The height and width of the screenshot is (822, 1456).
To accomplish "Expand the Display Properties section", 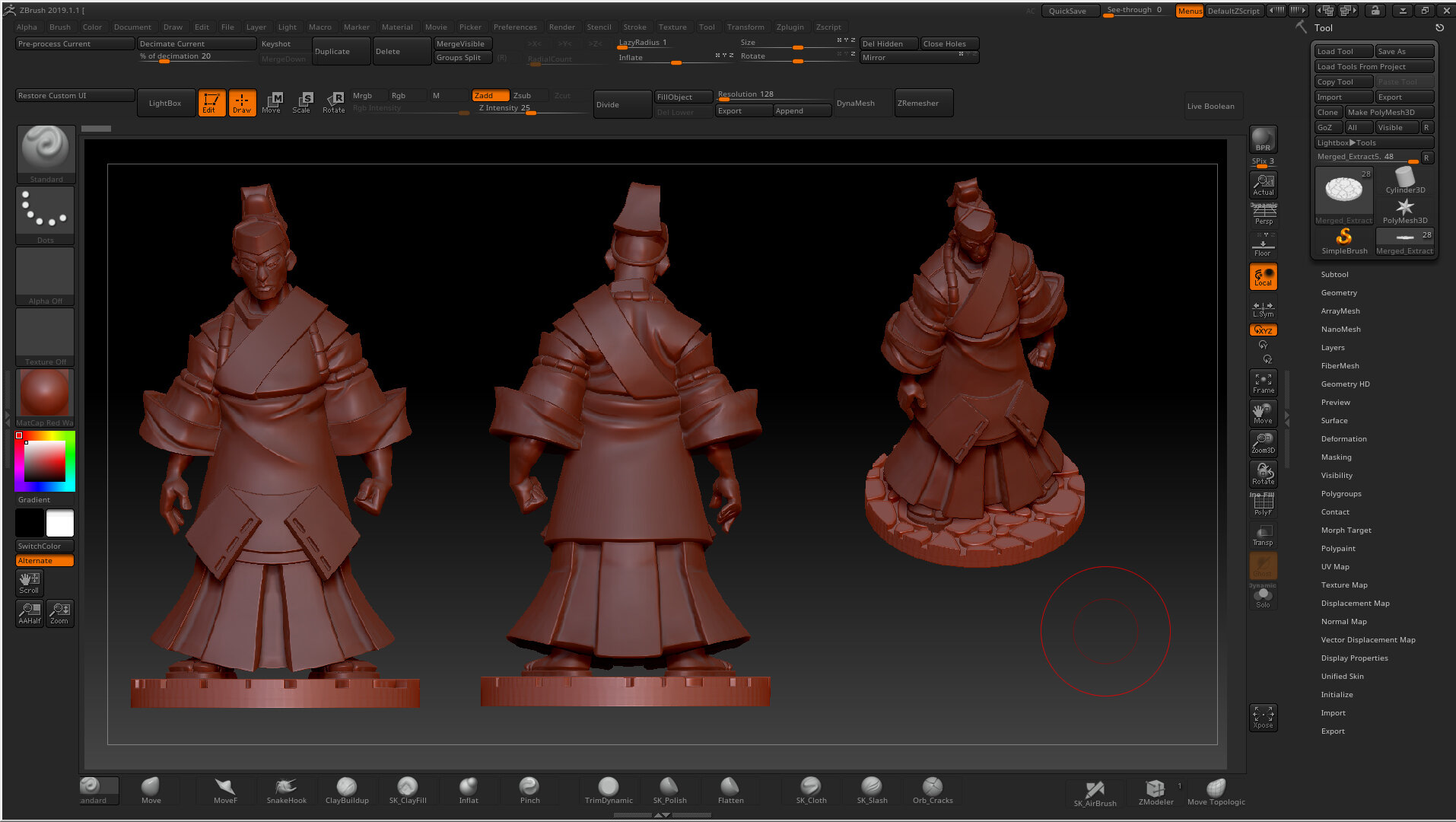I will pyautogui.click(x=1354, y=658).
